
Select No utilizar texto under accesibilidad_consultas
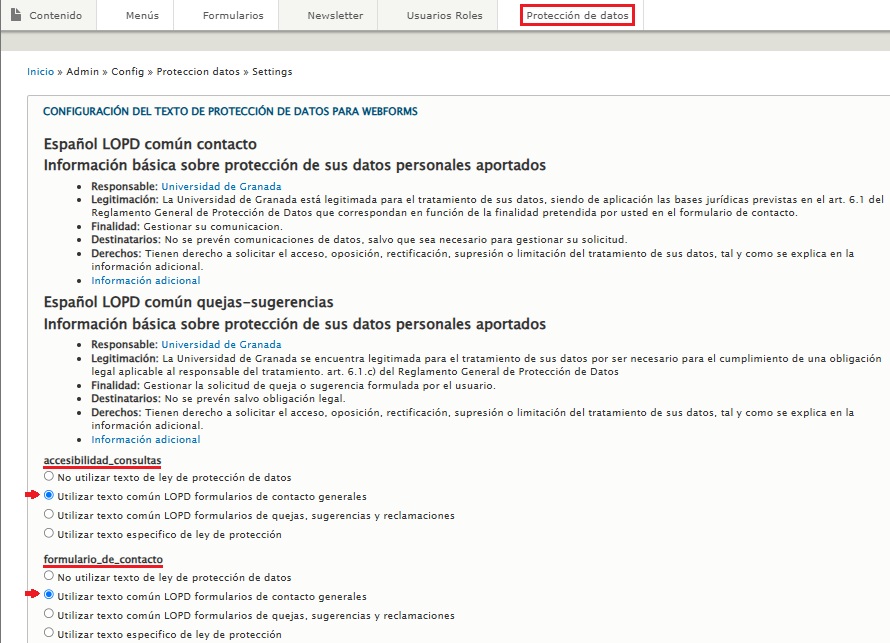click(x=48, y=476)
